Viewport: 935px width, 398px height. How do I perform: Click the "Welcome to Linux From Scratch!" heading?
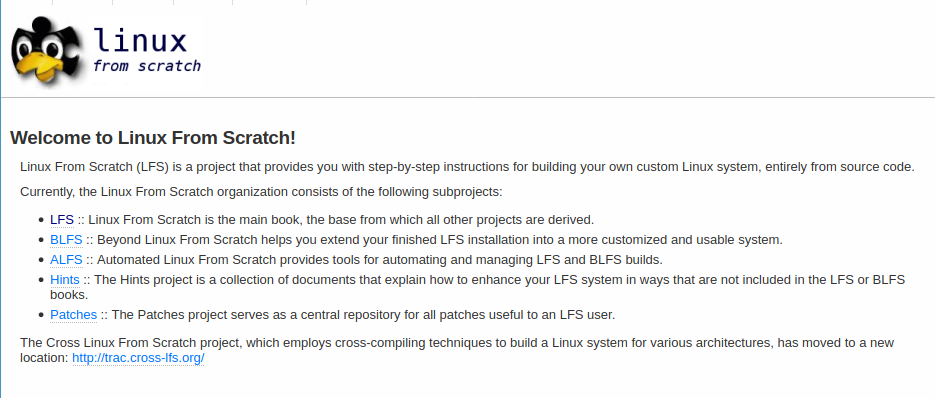coord(153,138)
